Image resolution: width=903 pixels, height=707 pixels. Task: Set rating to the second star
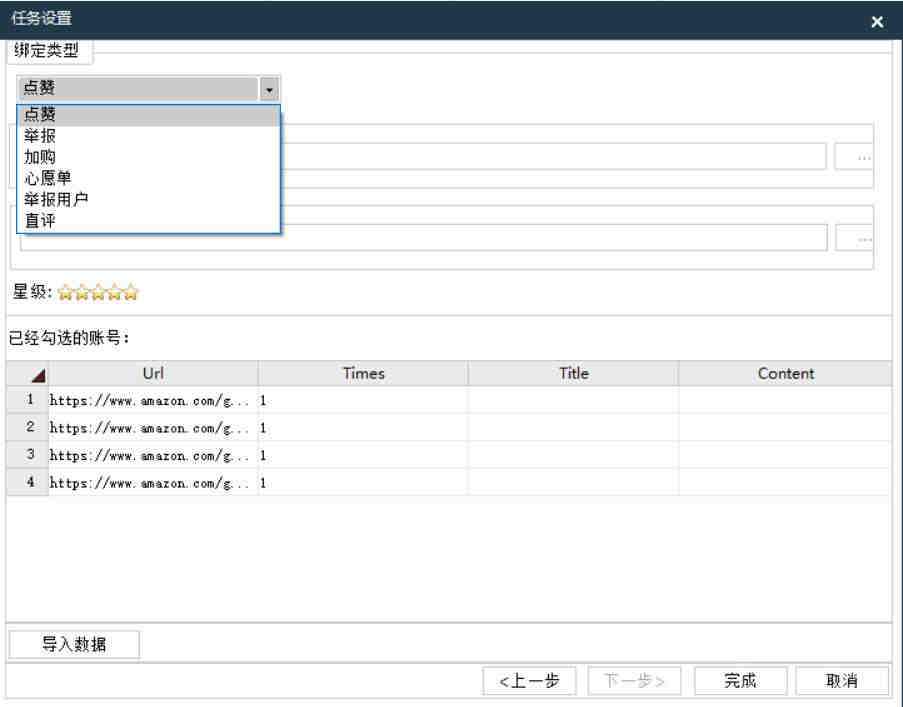pyautogui.click(x=82, y=292)
